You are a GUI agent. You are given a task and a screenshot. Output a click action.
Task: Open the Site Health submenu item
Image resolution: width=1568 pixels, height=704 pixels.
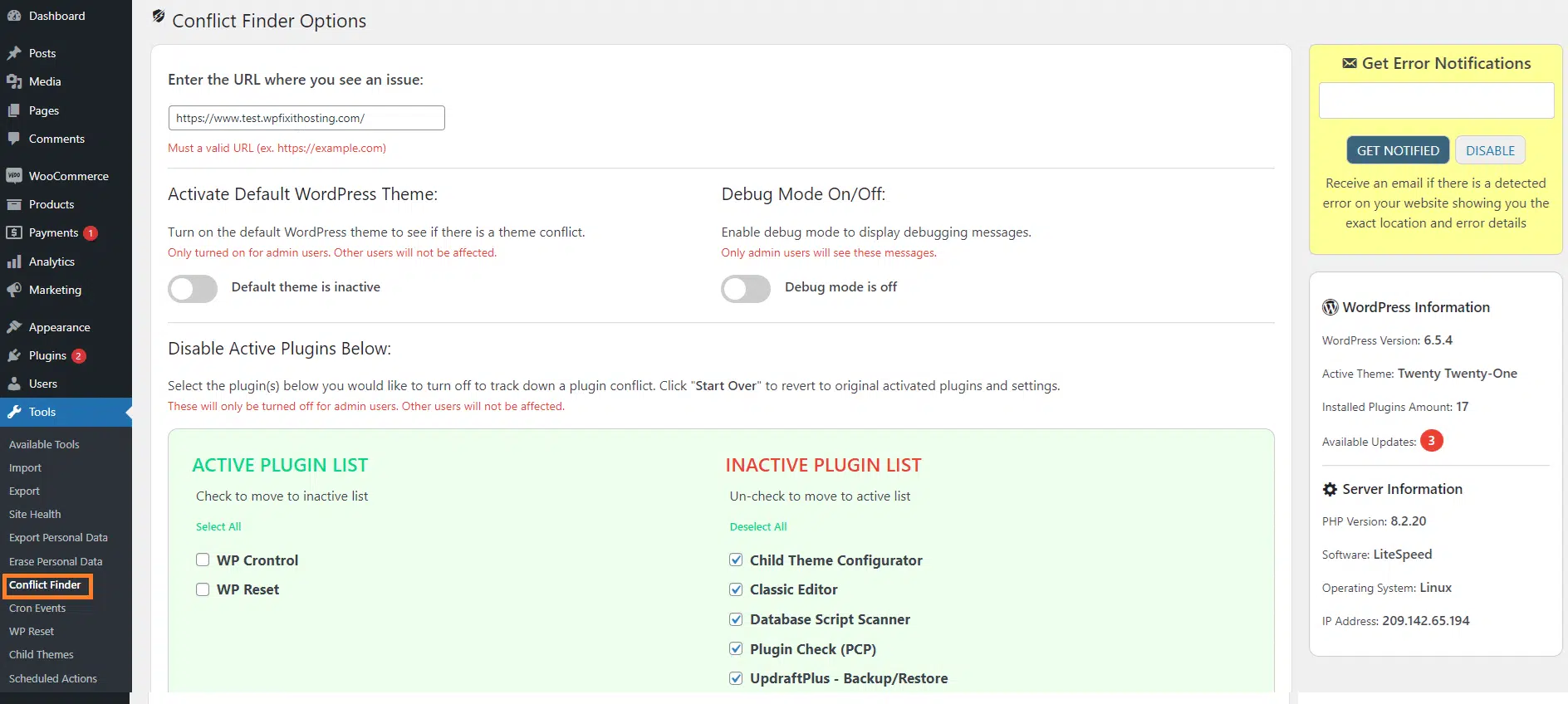tap(35, 514)
